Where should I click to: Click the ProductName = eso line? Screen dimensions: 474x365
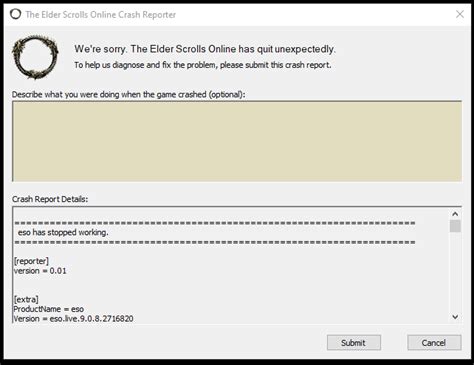point(49,309)
